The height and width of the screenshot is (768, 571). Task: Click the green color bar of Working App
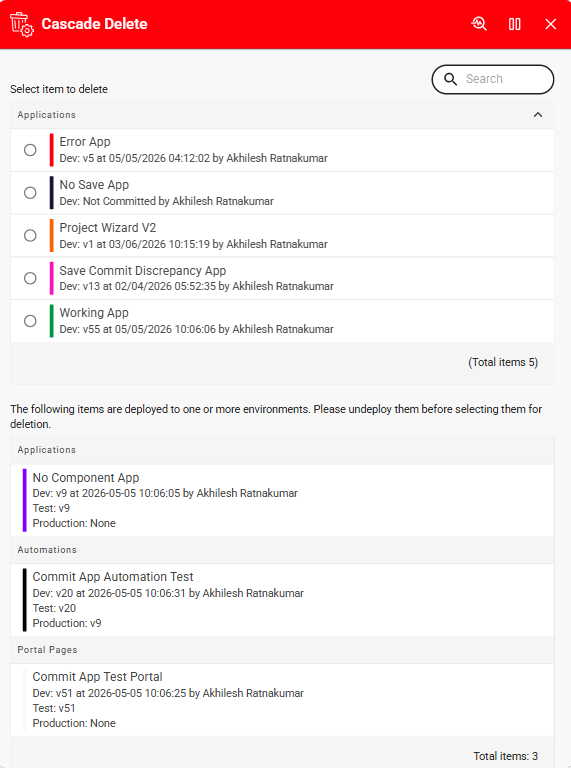51,321
